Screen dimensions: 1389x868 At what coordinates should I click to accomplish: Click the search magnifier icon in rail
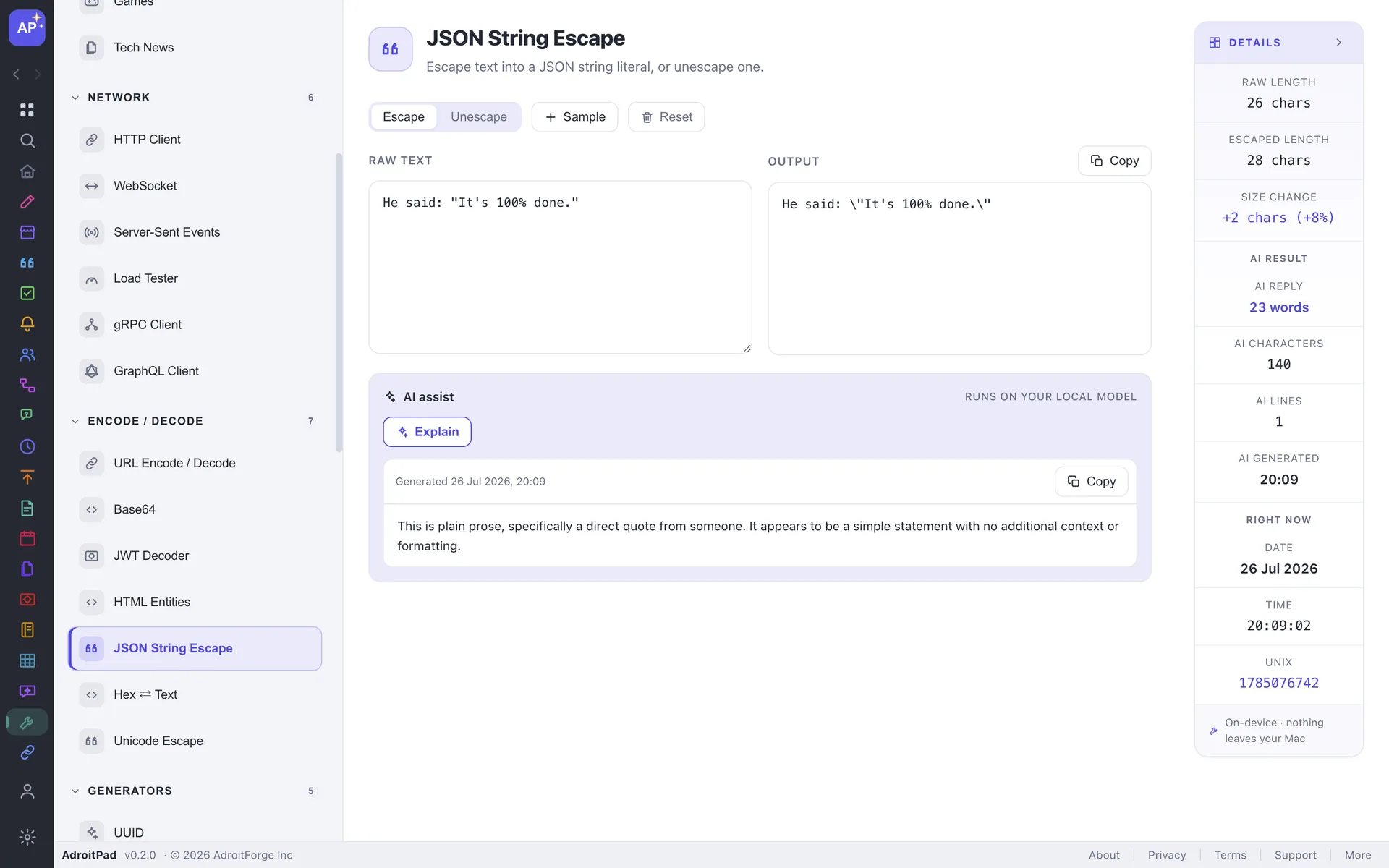tap(27, 140)
